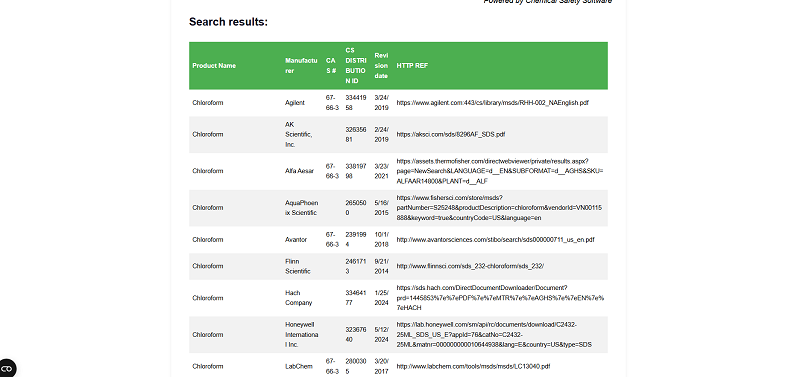The height and width of the screenshot is (377, 800).
Task: Select the Honeywell International Inc. cell
Action: tap(302, 335)
